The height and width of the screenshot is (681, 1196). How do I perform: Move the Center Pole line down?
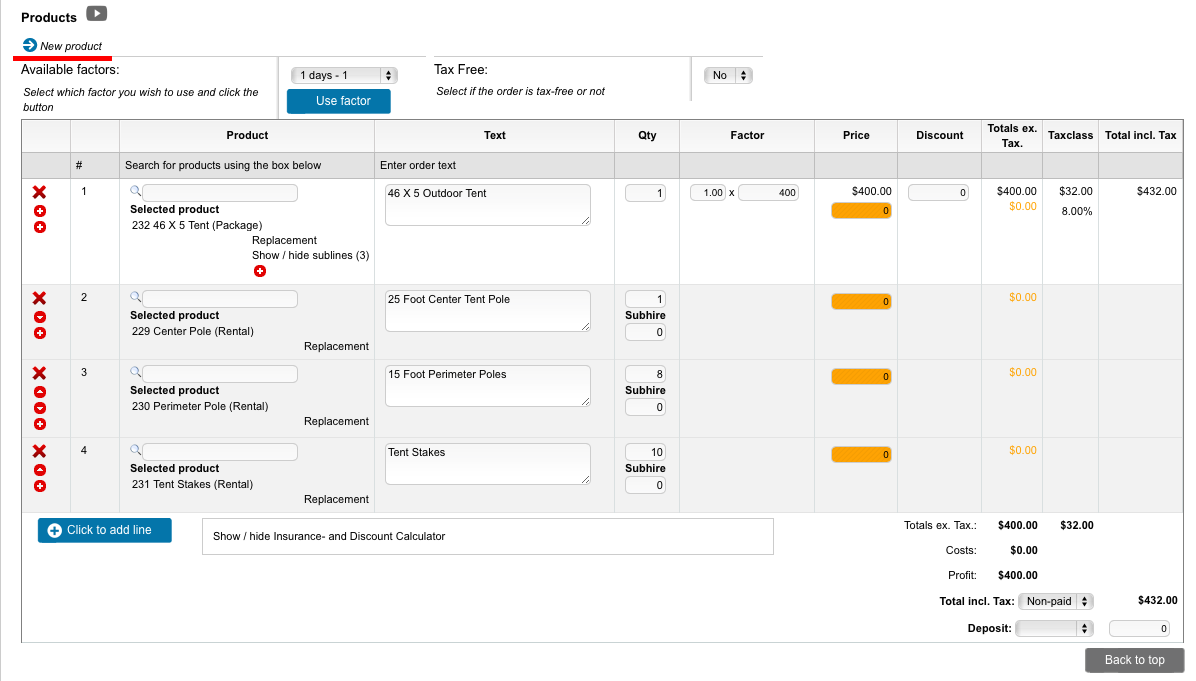point(40,317)
